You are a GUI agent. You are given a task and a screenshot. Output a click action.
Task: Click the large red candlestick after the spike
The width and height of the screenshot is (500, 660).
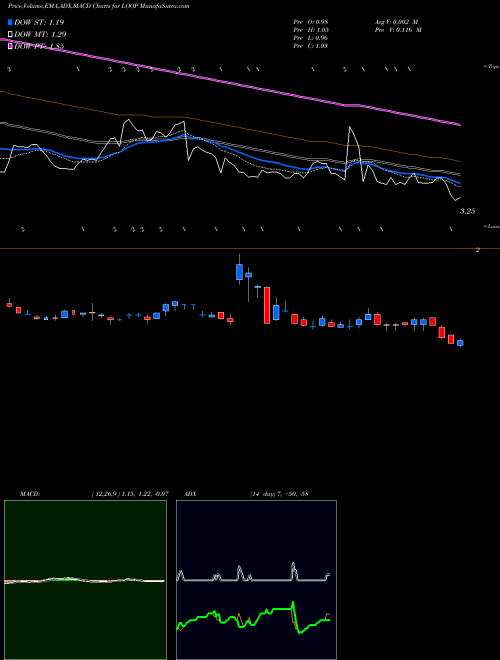coord(267,305)
